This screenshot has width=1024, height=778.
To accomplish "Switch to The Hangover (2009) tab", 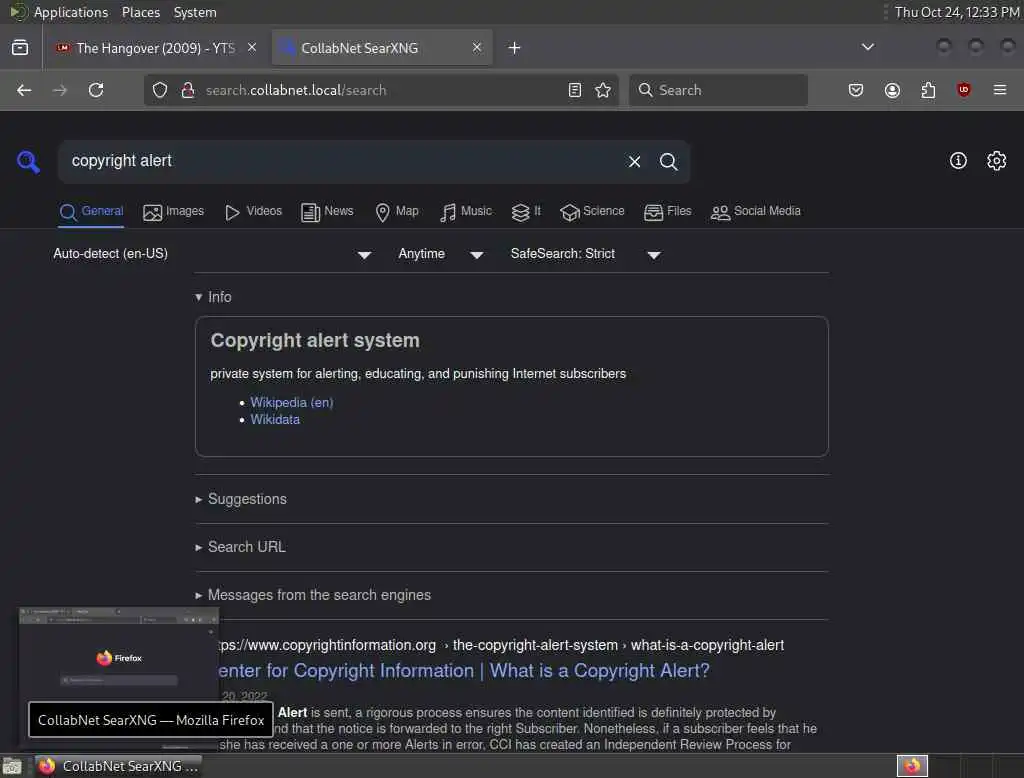I will click(155, 48).
